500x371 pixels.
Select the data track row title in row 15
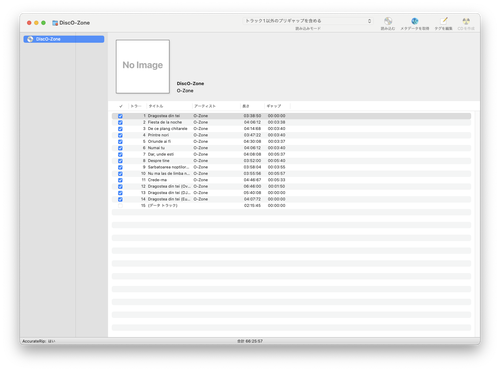[x=163, y=206]
